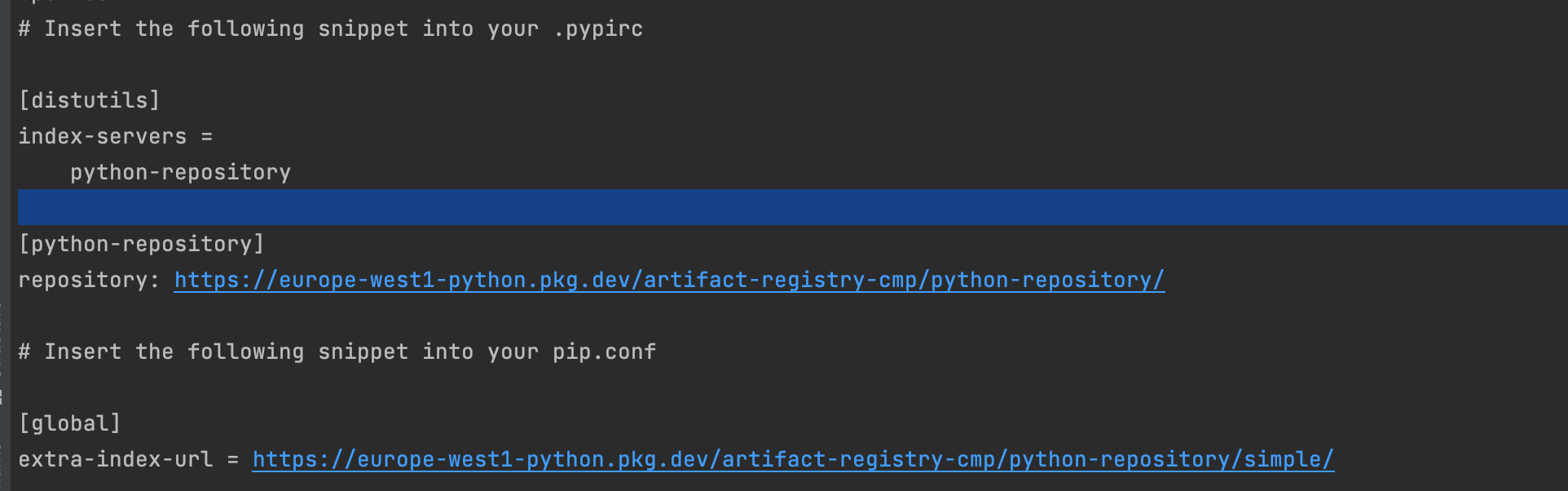This screenshot has width=1568, height=491.
Task: Click the equals sign after index-servers
Action: (x=207, y=136)
